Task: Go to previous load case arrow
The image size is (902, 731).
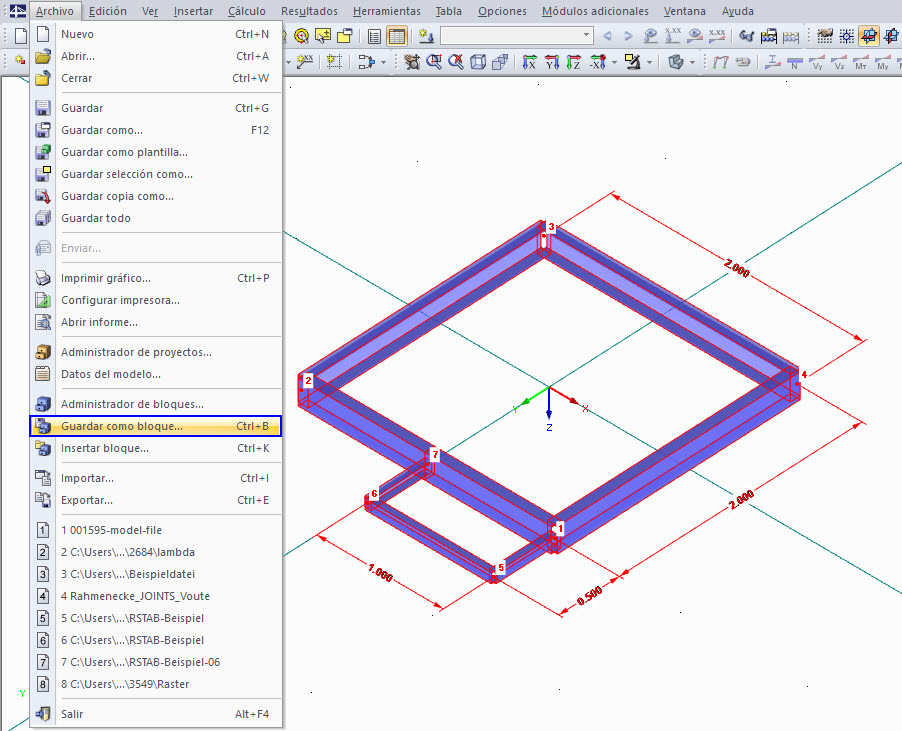Action: (x=607, y=36)
